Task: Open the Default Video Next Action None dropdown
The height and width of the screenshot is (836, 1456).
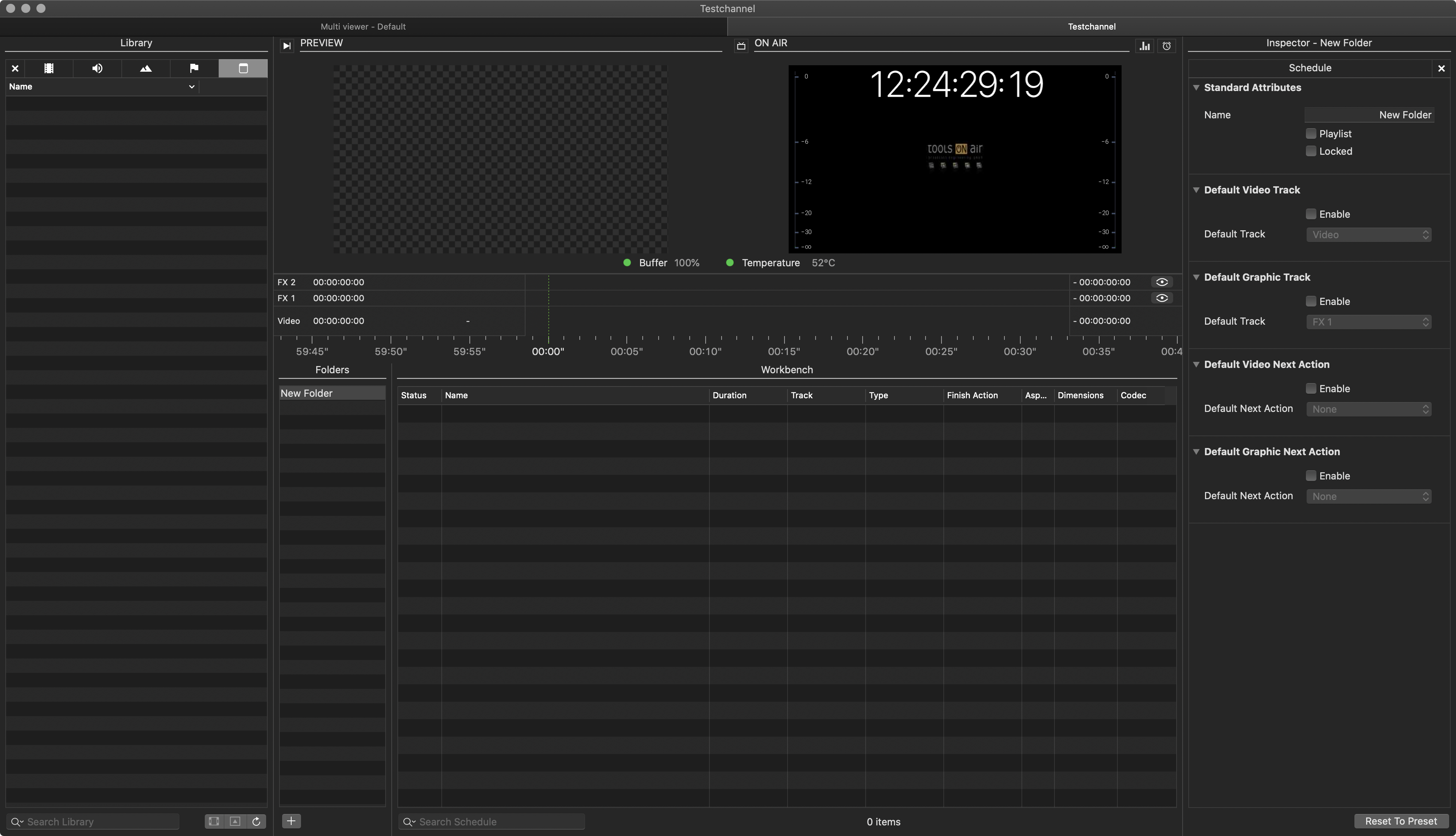Action: point(1369,409)
